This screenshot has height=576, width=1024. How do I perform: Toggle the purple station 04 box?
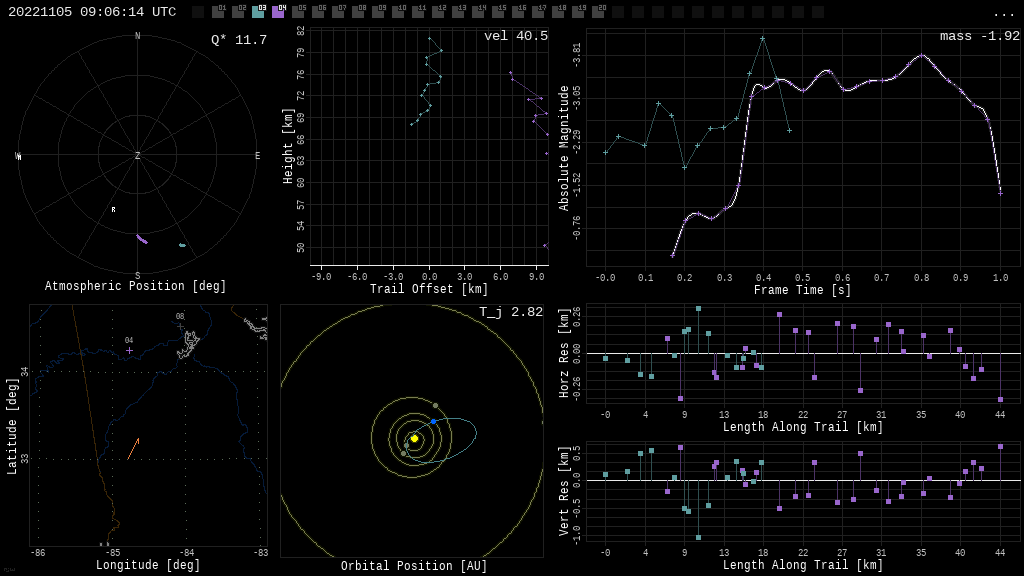(278, 12)
